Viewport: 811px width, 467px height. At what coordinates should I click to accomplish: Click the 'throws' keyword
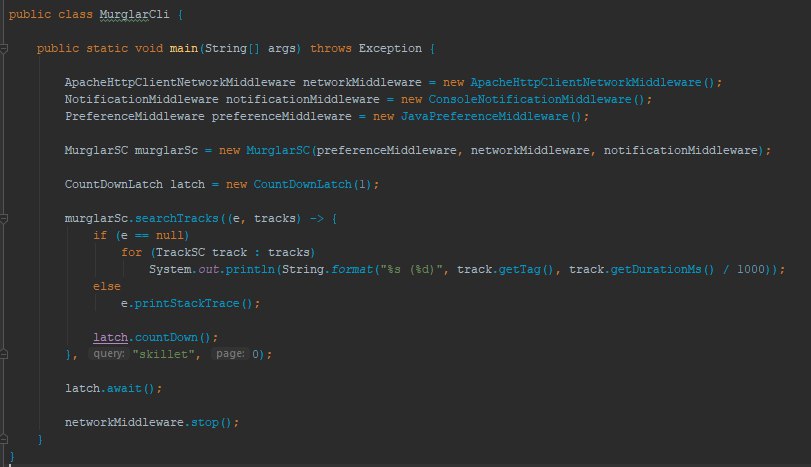331,49
